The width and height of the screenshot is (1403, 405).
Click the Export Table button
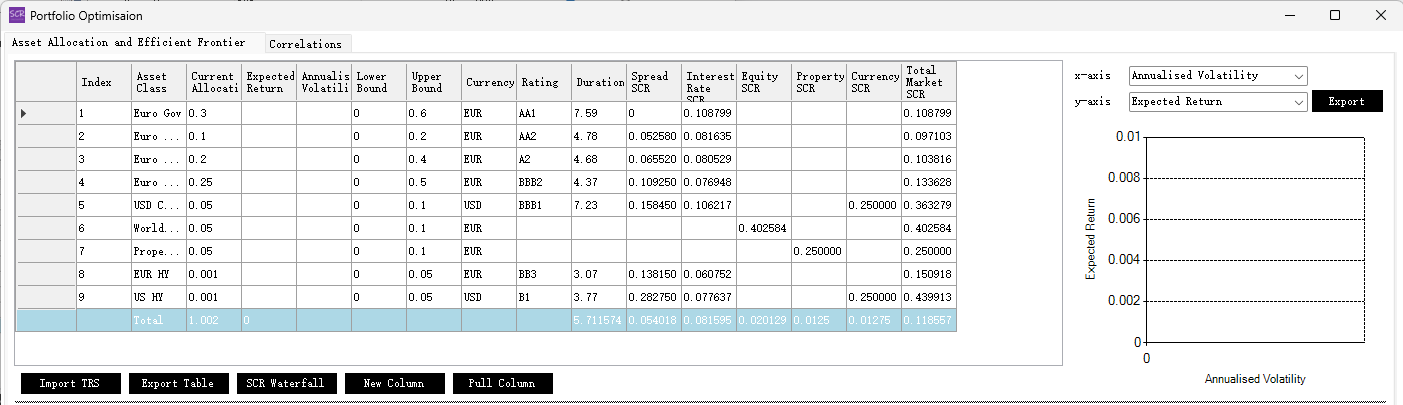[x=178, y=383]
